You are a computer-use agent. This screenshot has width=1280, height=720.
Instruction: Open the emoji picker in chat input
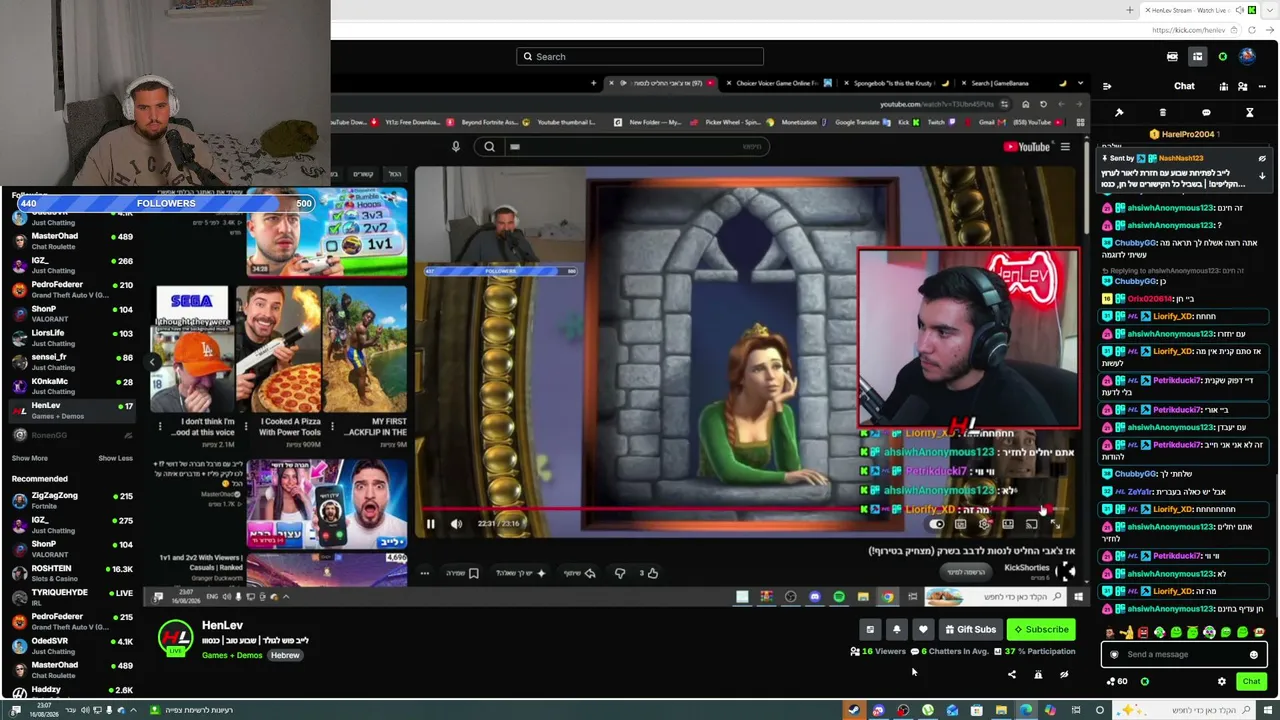coord(1253,655)
